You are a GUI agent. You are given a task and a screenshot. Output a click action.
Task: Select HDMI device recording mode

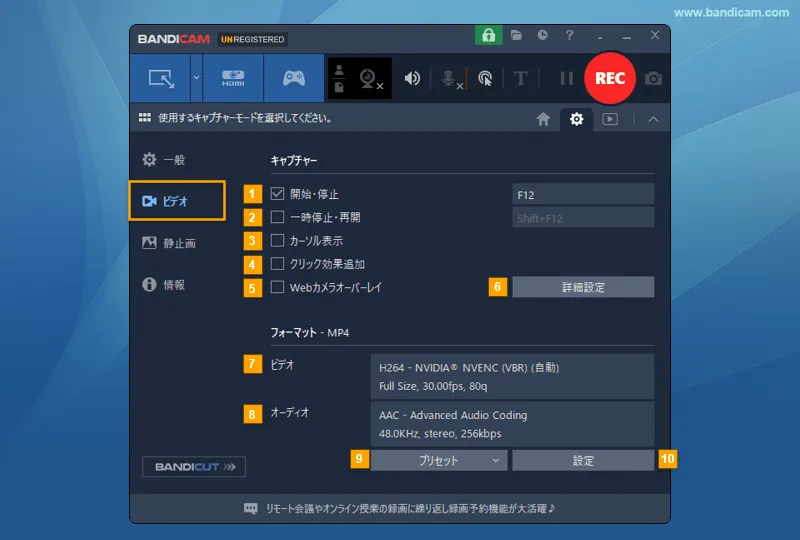(x=233, y=78)
